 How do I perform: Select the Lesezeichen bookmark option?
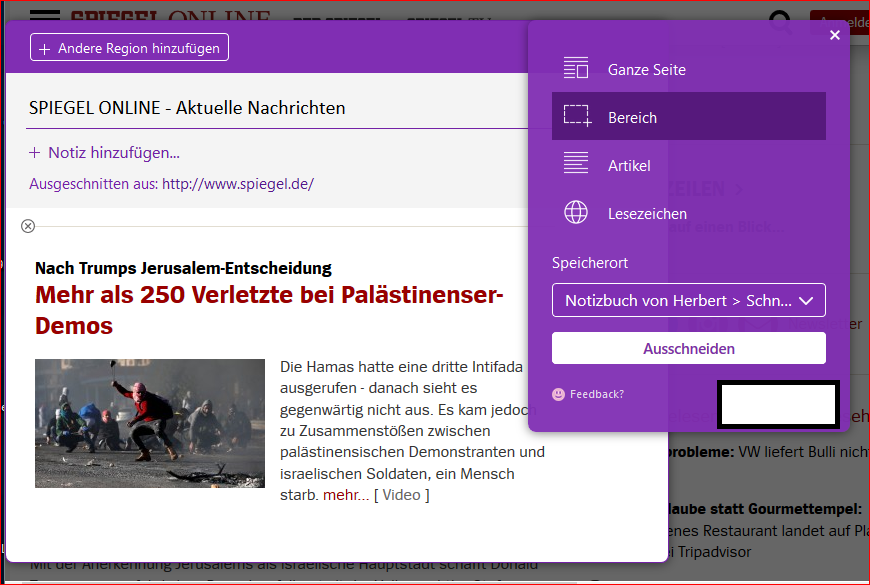pos(689,213)
